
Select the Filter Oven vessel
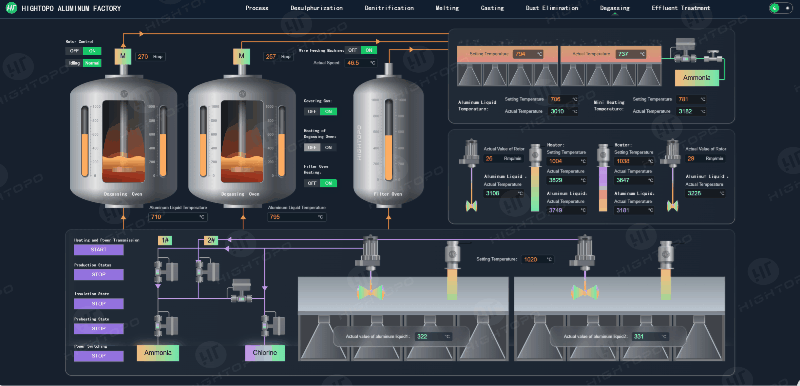(x=388, y=140)
